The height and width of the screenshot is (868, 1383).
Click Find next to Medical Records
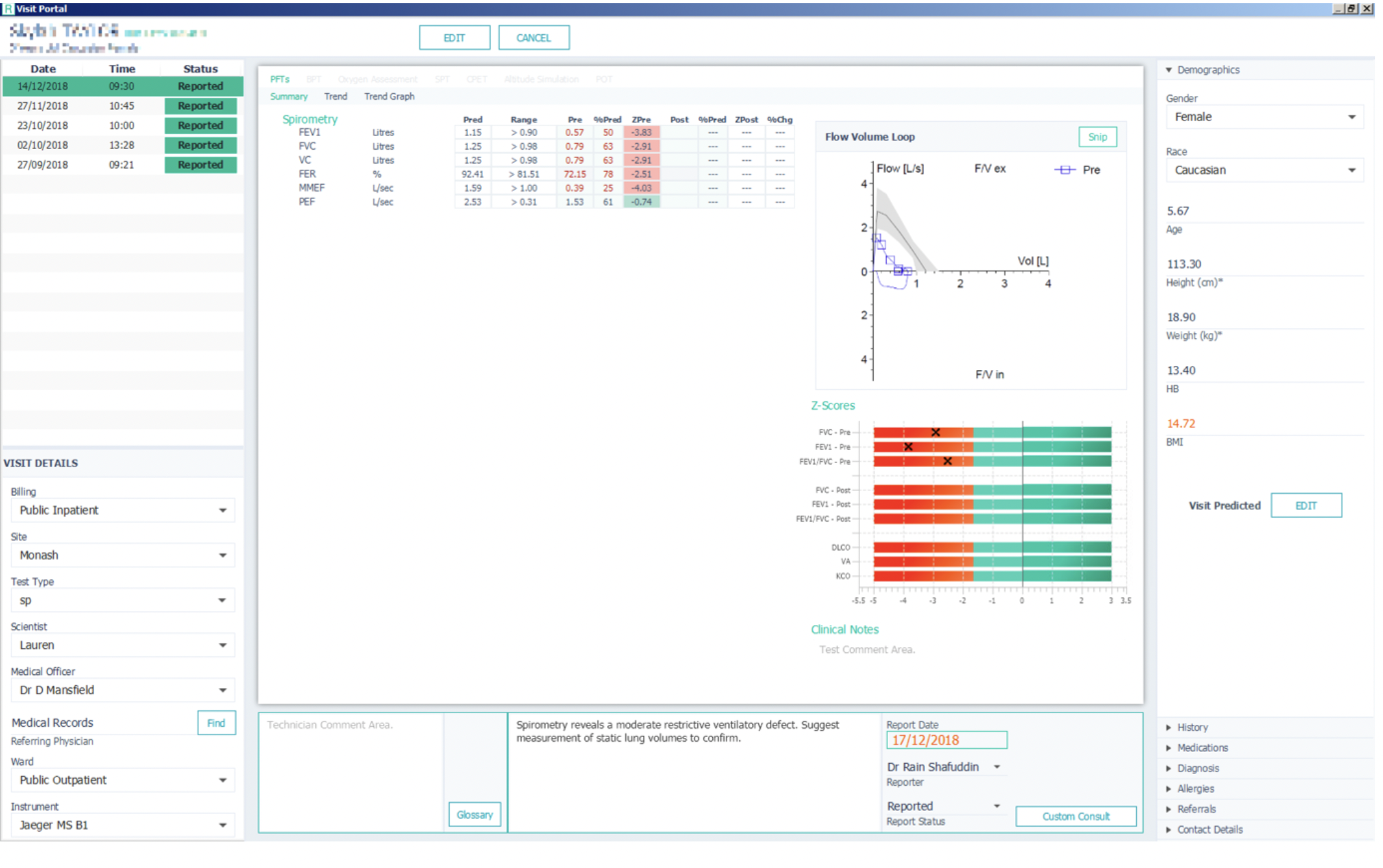216,723
